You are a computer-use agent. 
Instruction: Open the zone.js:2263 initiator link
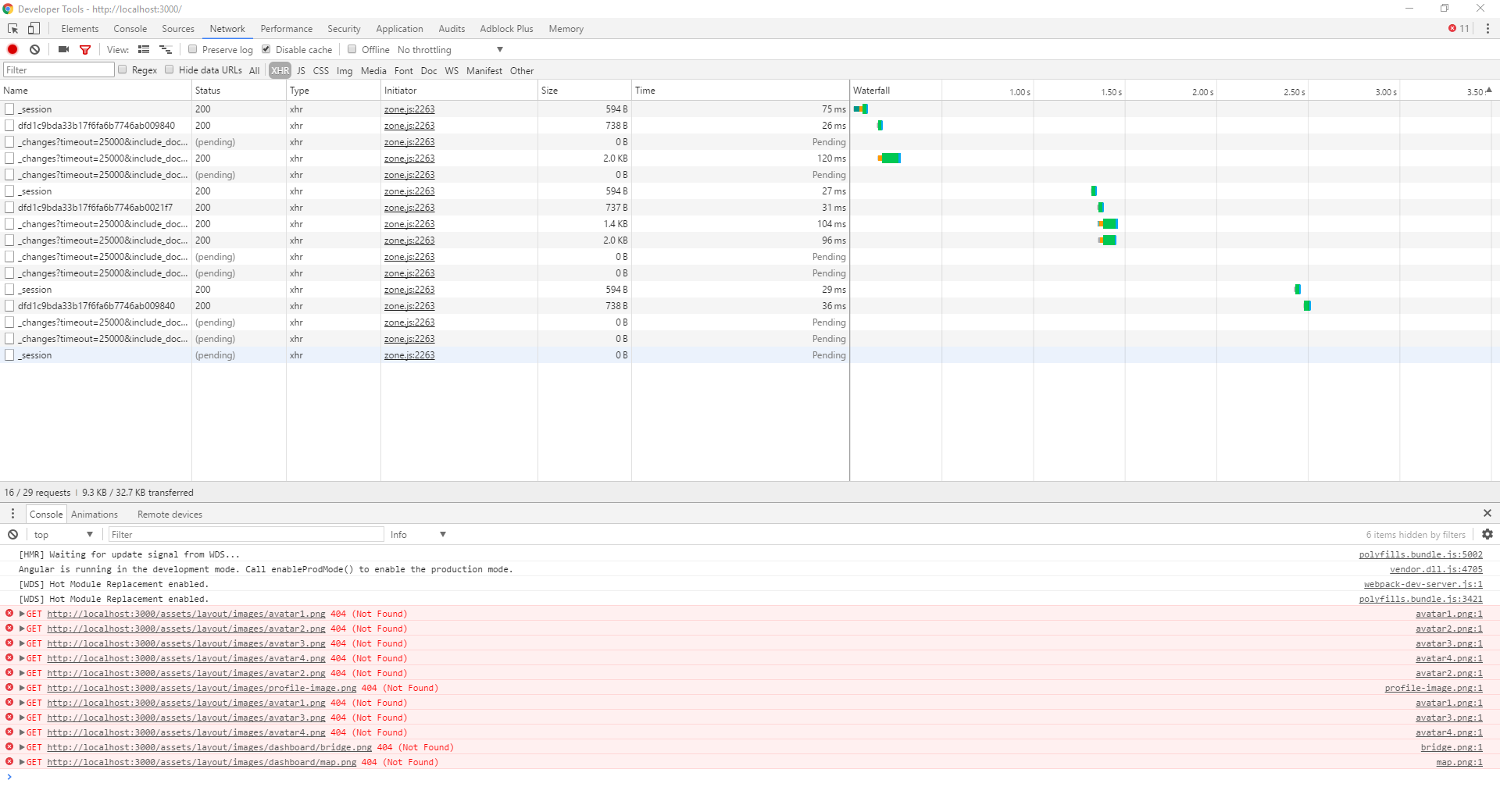[409, 109]
